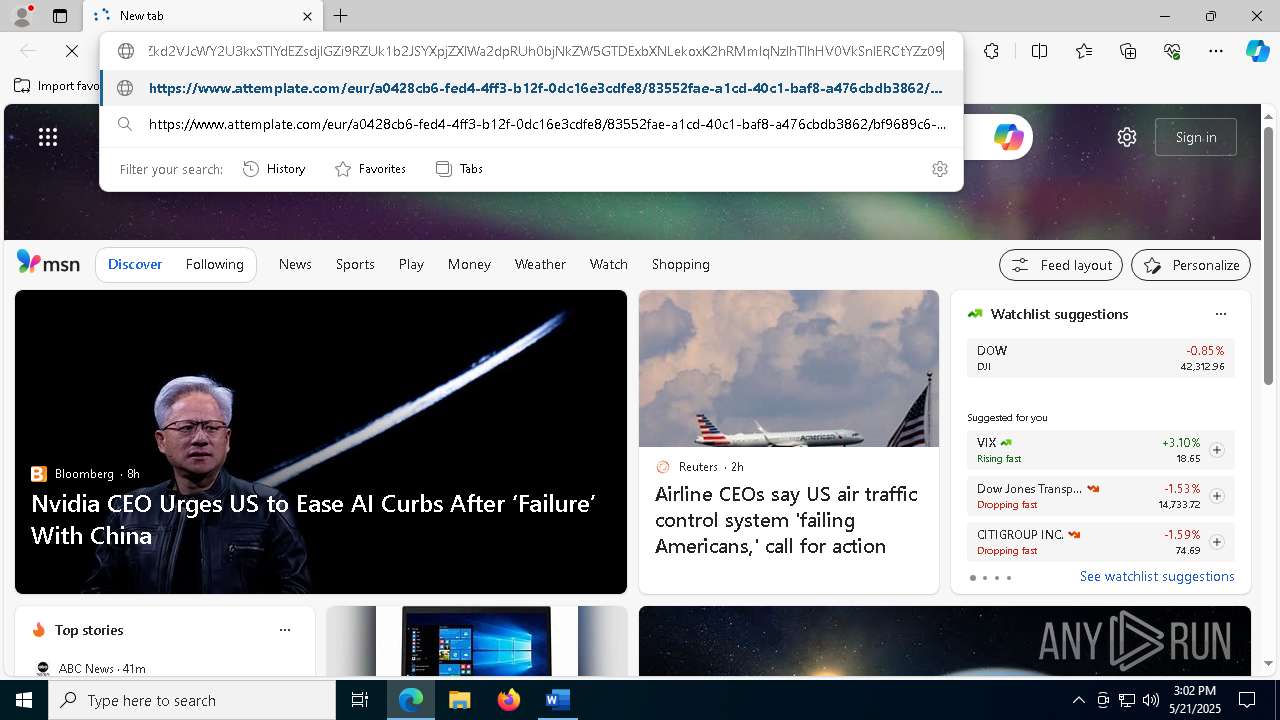Stop loading the page
This screenshot has width=1280, height=720.
pos(72,51)
